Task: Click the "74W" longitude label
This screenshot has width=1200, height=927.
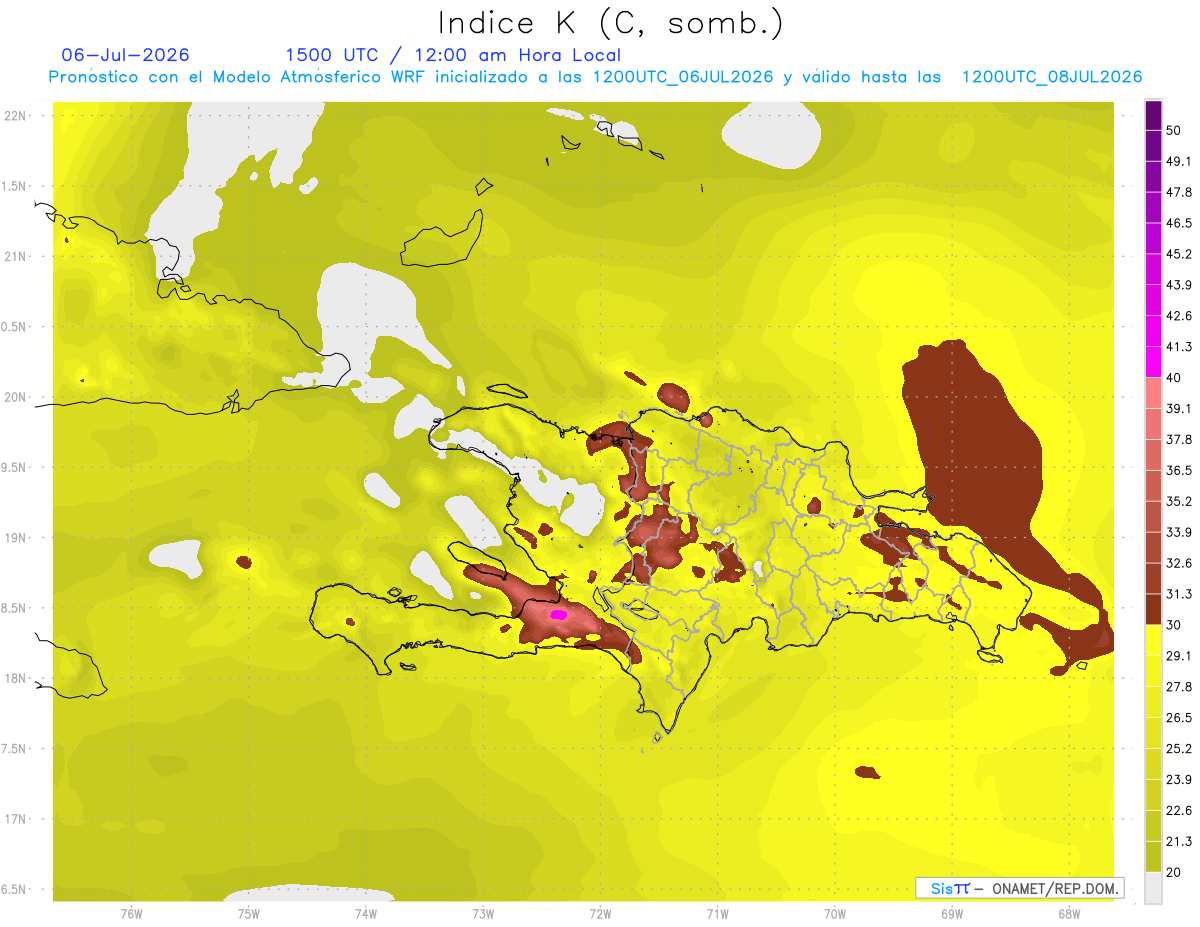Action: [x=365, y=915]
